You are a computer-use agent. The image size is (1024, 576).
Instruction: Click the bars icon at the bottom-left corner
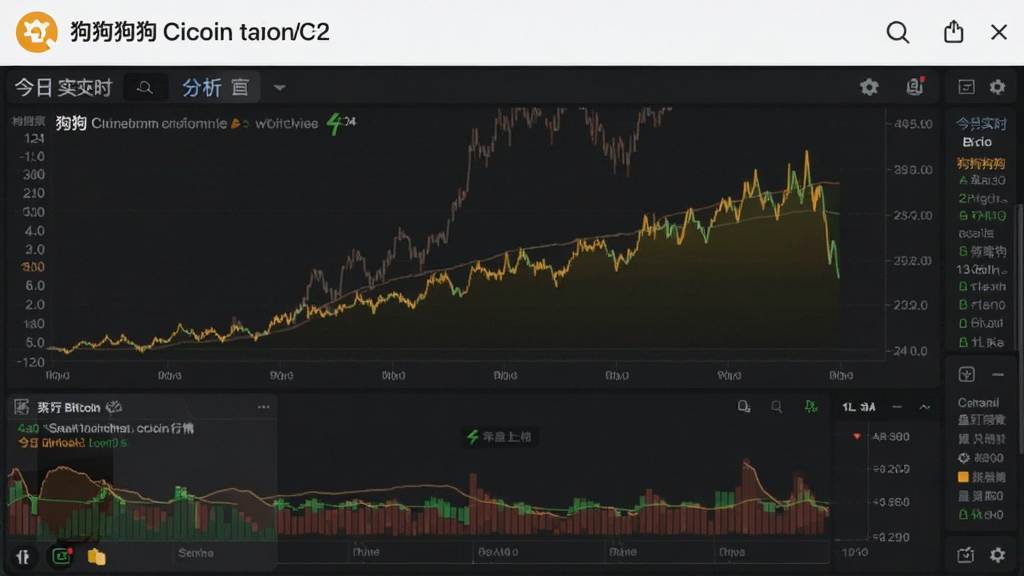click(24, 556)
